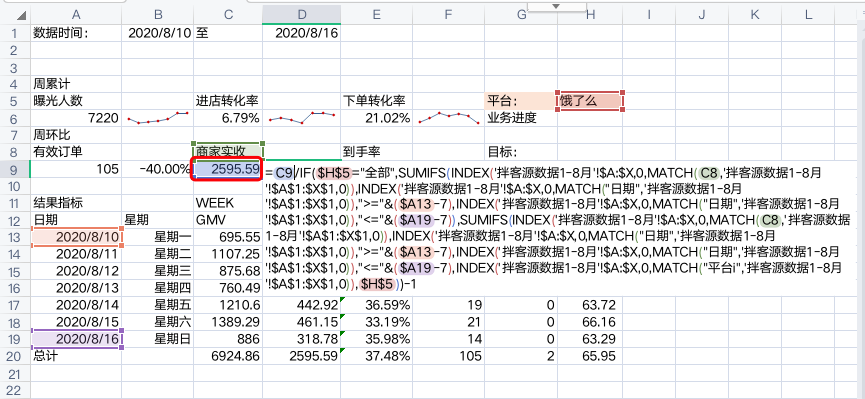
Task: Select row 5 header
Action: click(15, 101)
